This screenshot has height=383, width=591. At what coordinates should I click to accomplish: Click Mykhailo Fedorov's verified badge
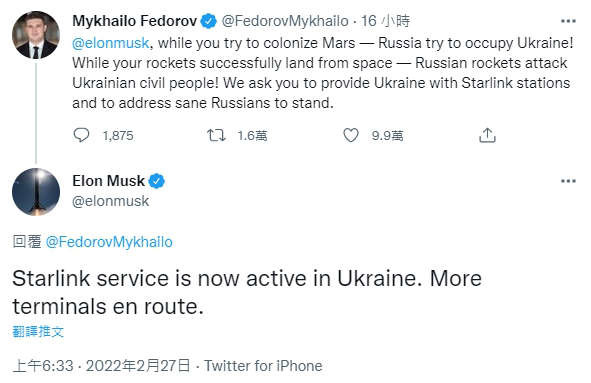[x=208, y=21]
